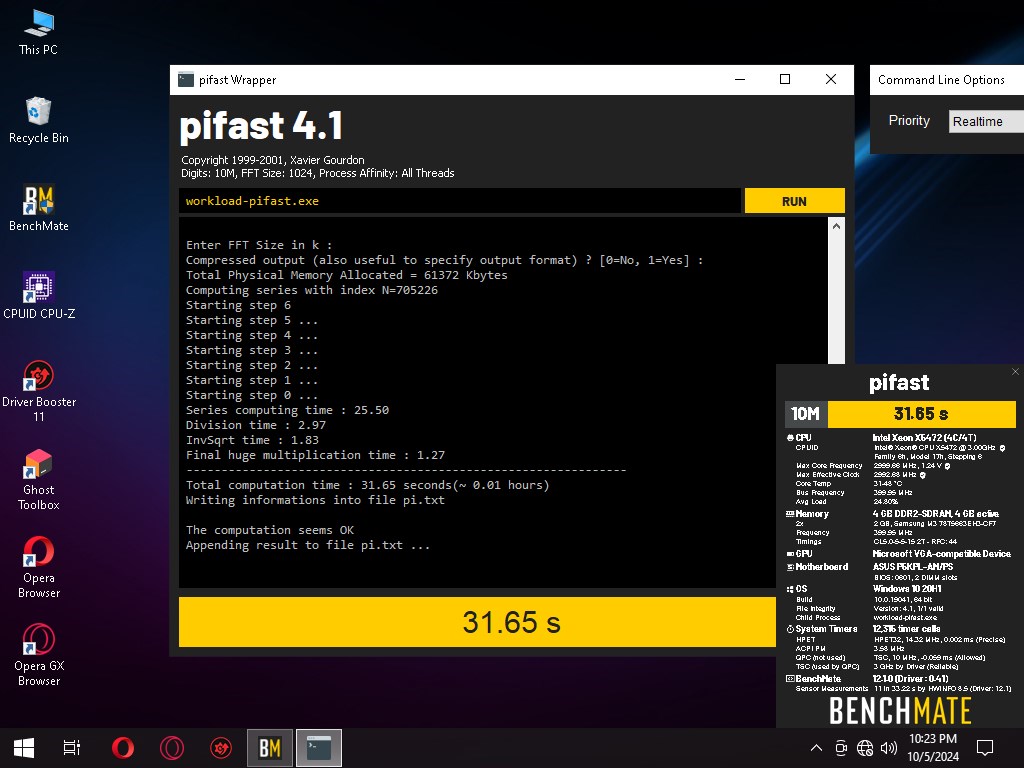Click the 'Series computing time : 25.50' line

287,410
